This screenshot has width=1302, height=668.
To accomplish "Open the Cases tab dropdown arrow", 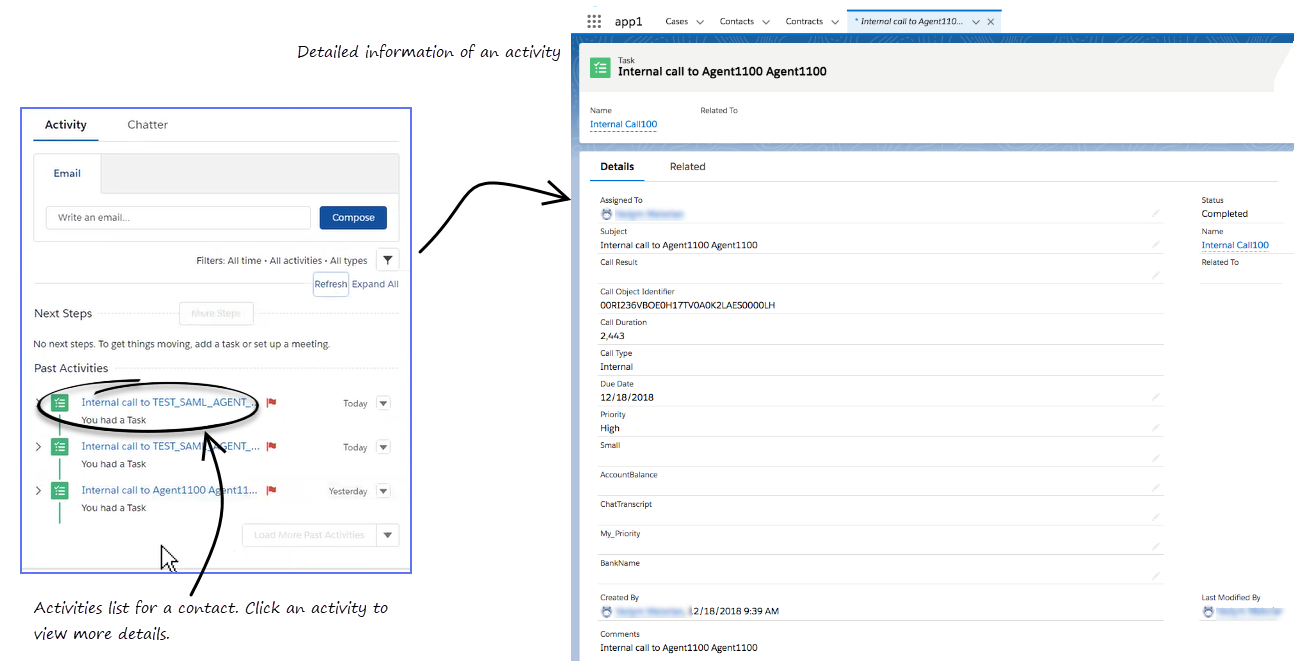I will pos(700,22).
